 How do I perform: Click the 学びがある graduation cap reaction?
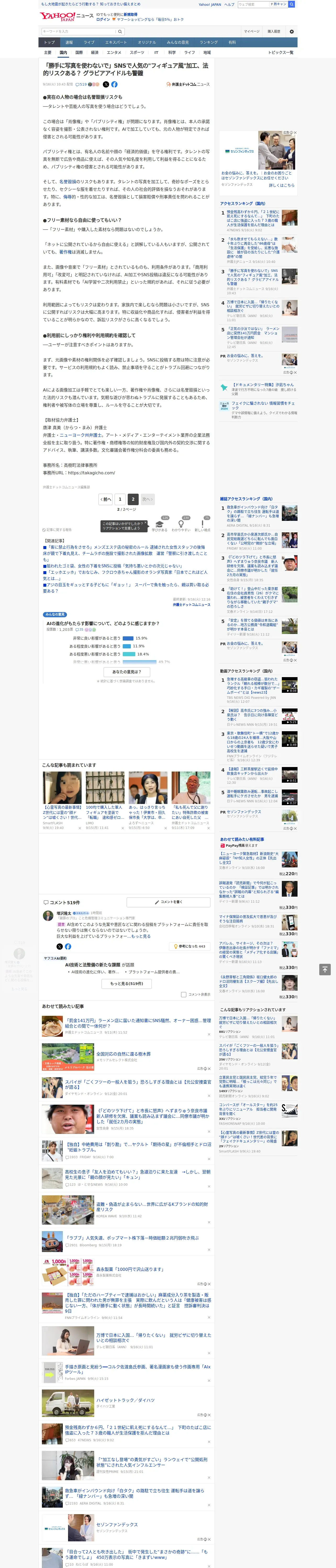[160, 524]
